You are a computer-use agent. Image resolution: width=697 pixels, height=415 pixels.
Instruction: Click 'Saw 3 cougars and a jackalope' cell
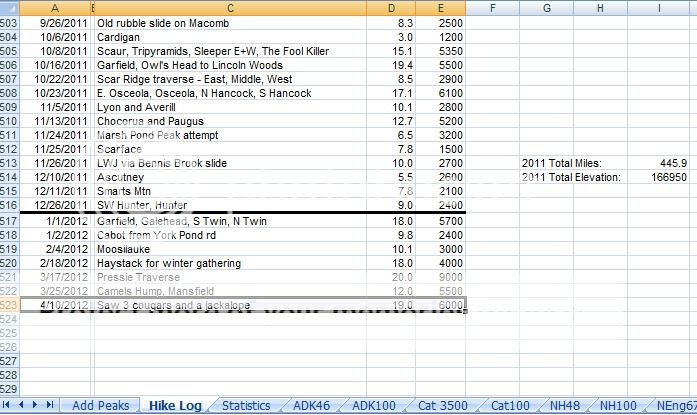pyautogui.click(x=230, y=305)
